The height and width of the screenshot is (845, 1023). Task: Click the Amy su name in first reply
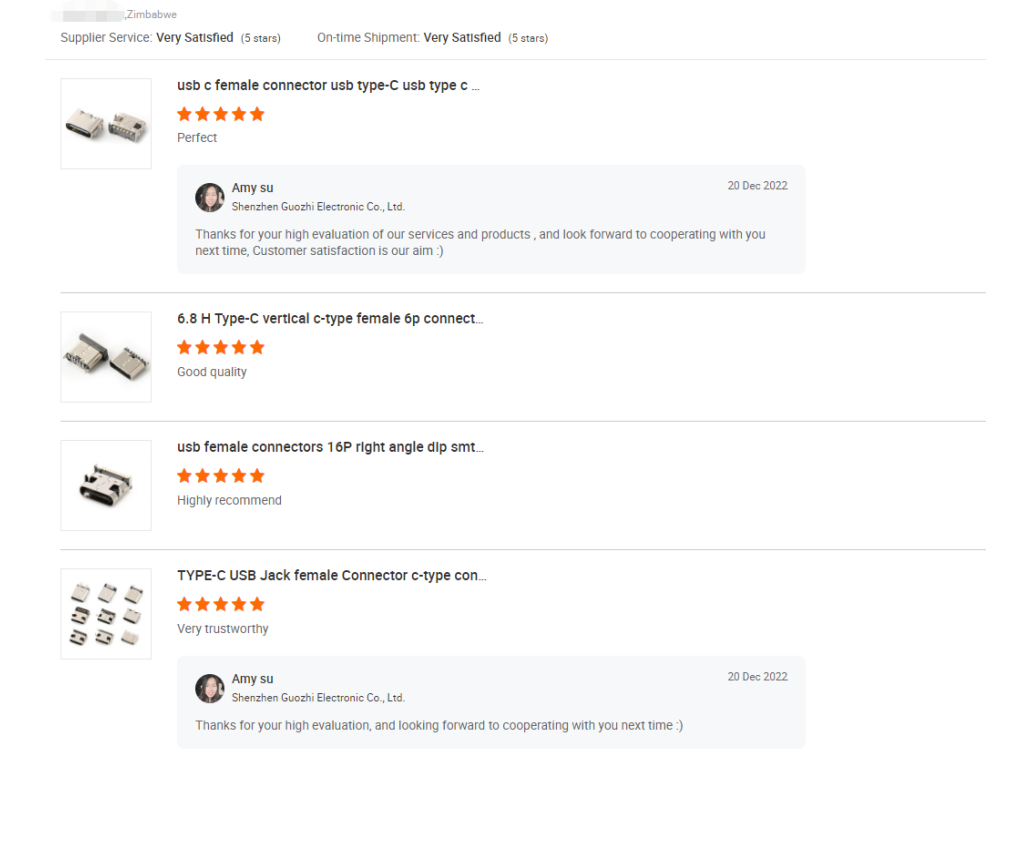[x=252, y=188]
